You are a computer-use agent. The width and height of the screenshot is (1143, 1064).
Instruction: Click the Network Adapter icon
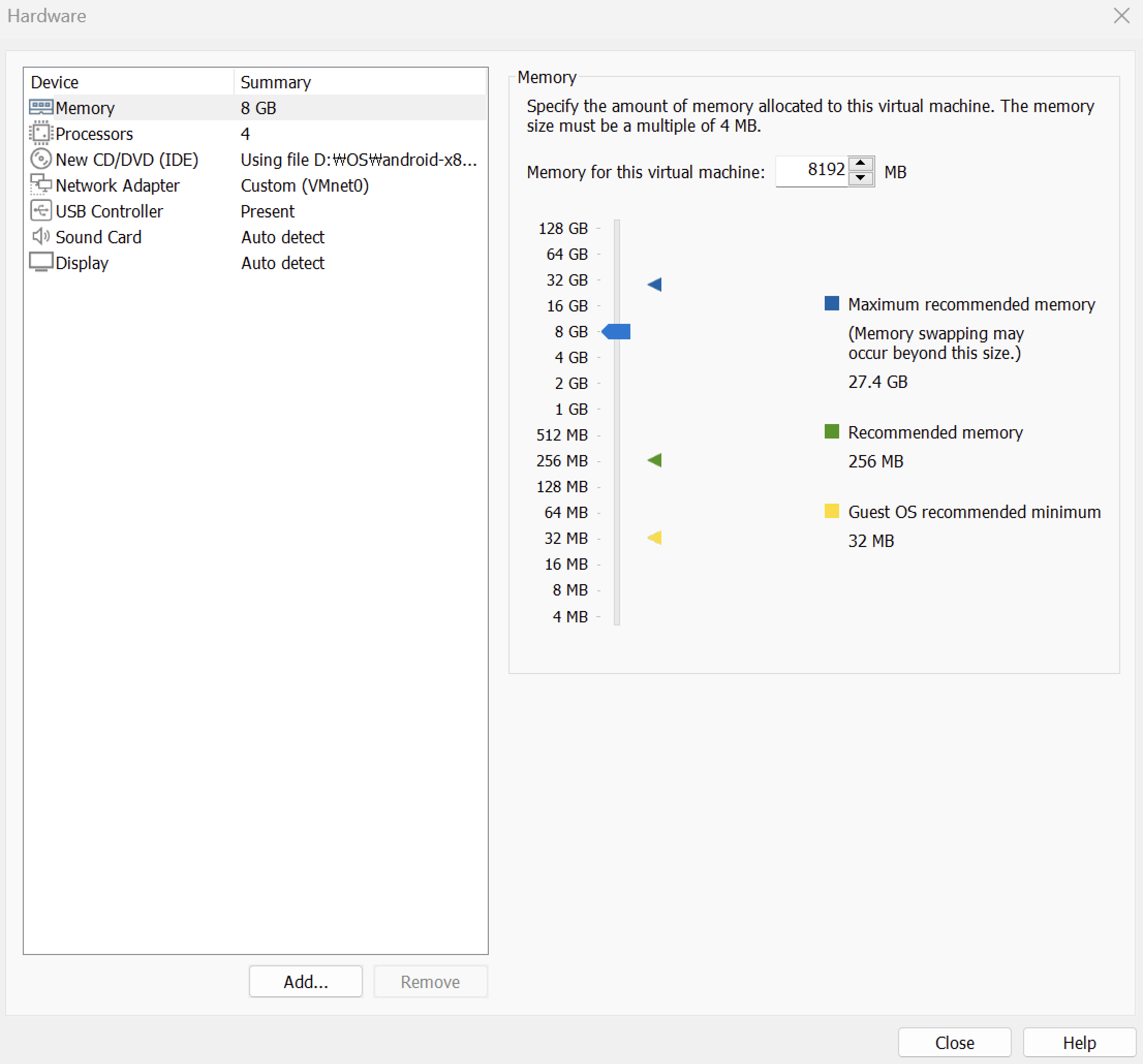[41, 185]
